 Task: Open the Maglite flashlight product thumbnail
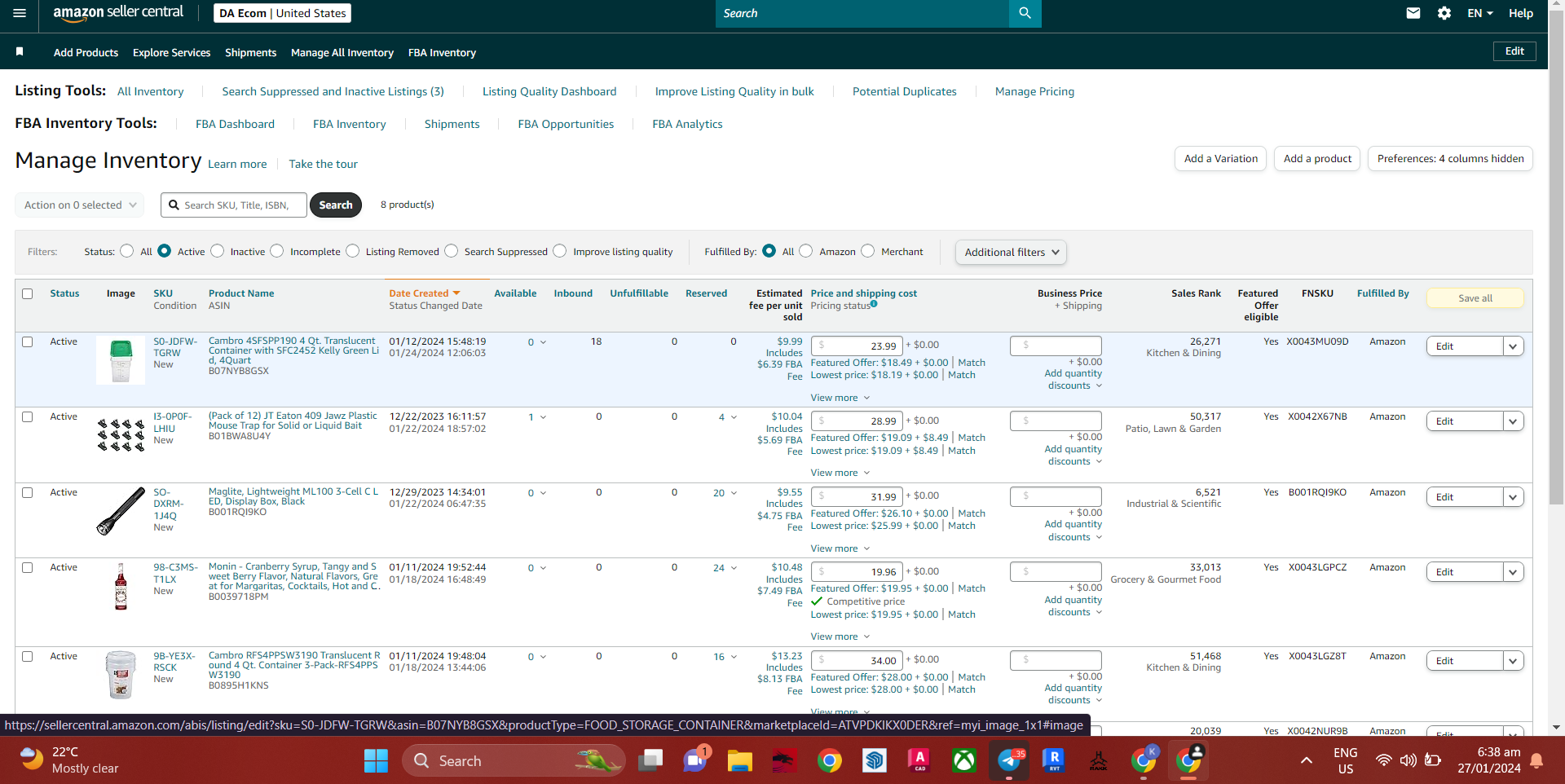[x=121, y=511]
